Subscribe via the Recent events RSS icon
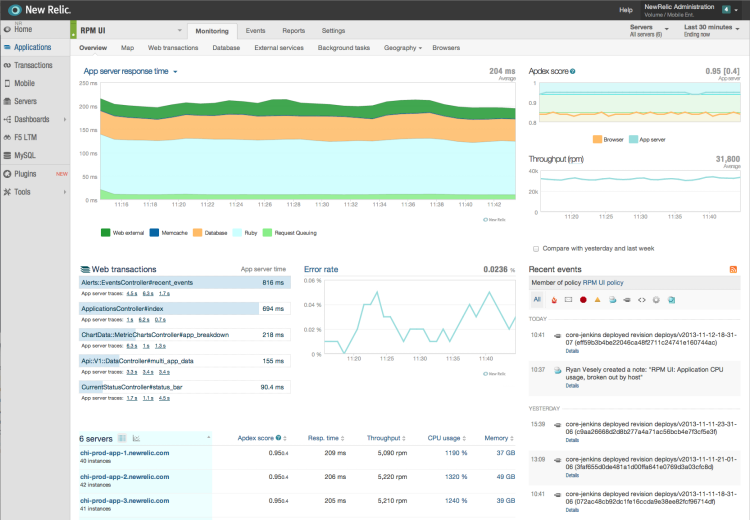Image resolution: width=750 pixels, height=520 pixels. pyautogui.click(x=733, y=269)
